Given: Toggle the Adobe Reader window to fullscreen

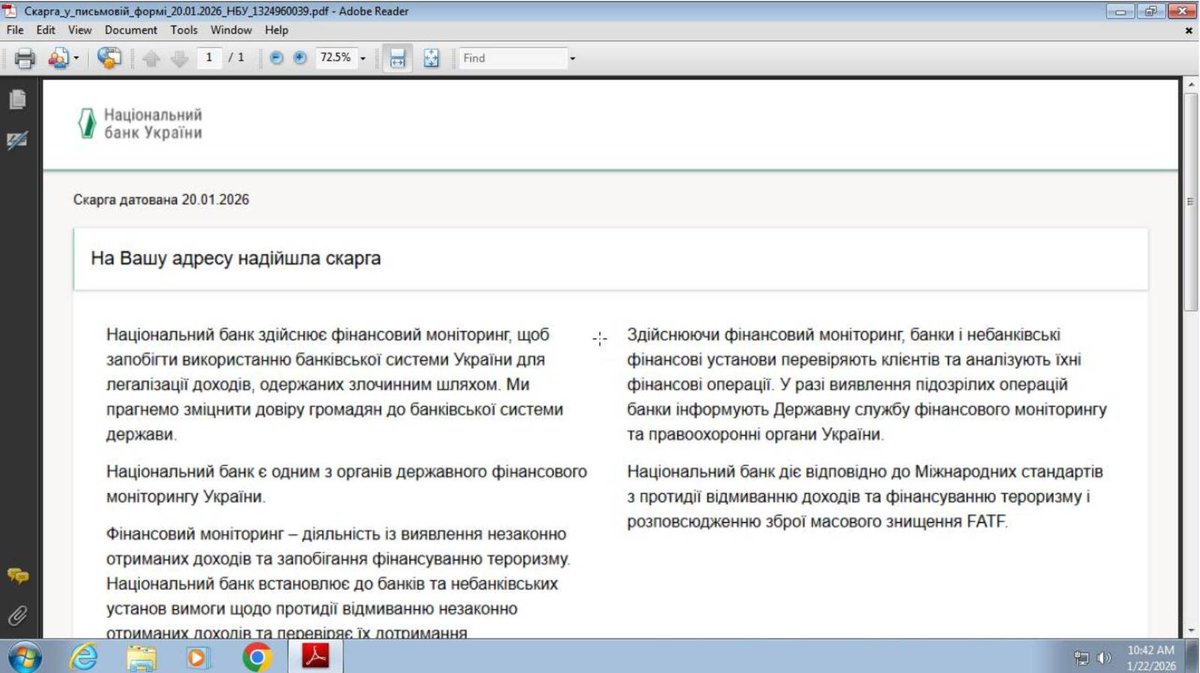Looking at the screenshot, I should pos(1153,11).
